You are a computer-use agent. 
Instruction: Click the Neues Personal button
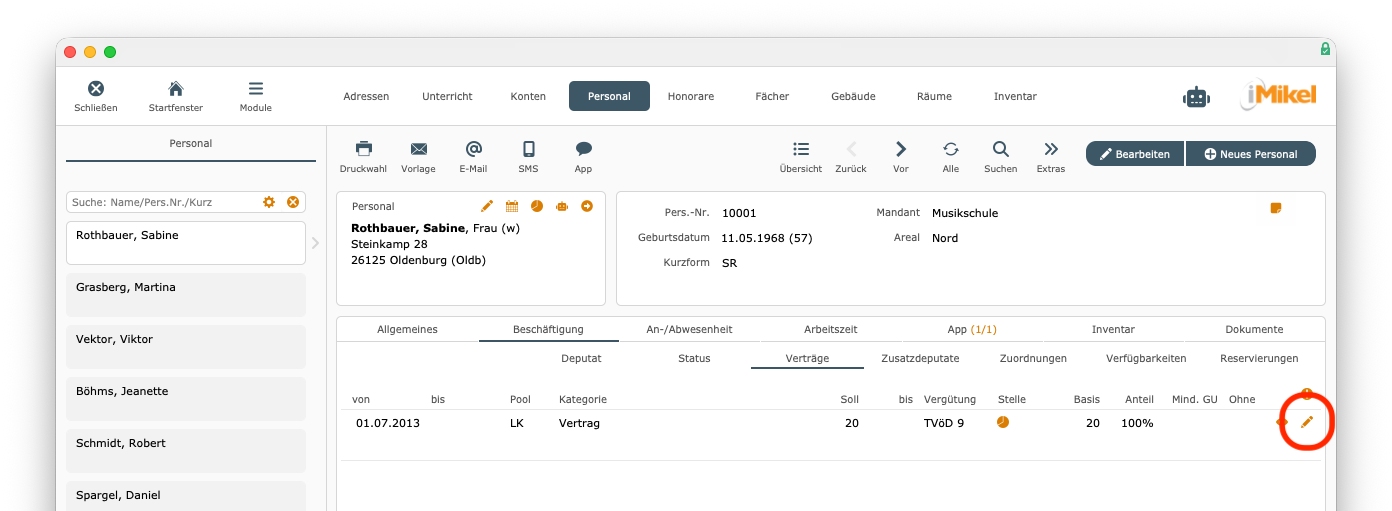[1251, 154]
